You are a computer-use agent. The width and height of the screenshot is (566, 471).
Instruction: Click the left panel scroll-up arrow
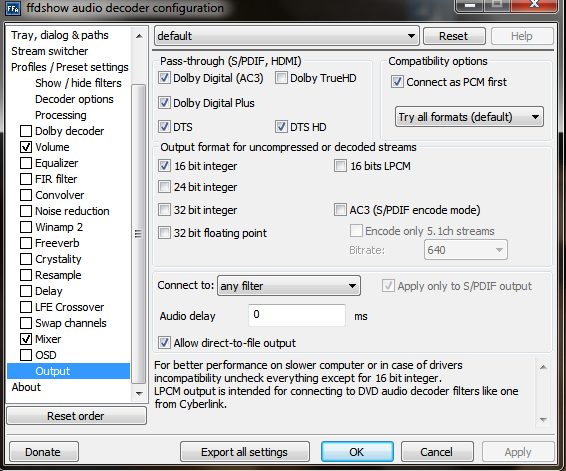click(139, 36)
